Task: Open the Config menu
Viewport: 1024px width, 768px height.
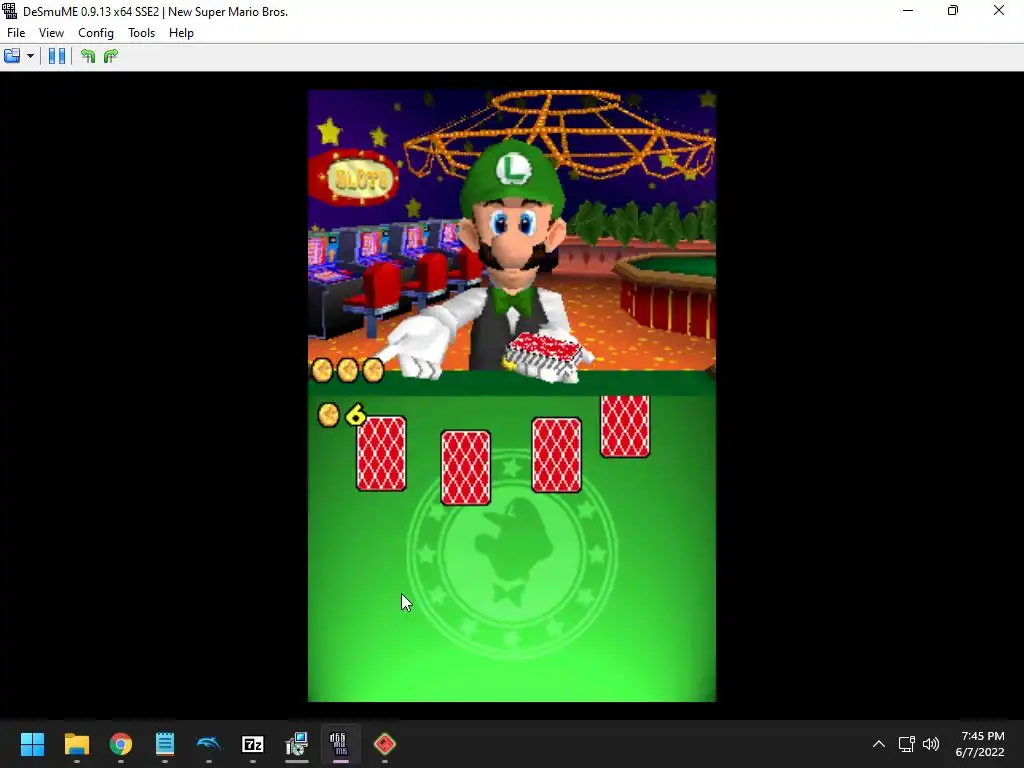Action: click(x=95, y=33)
